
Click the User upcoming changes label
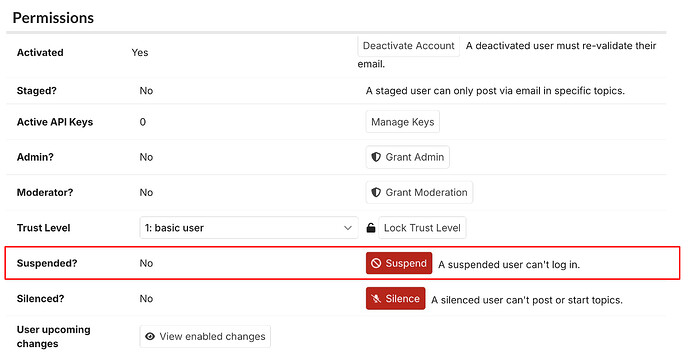(54, 337)
